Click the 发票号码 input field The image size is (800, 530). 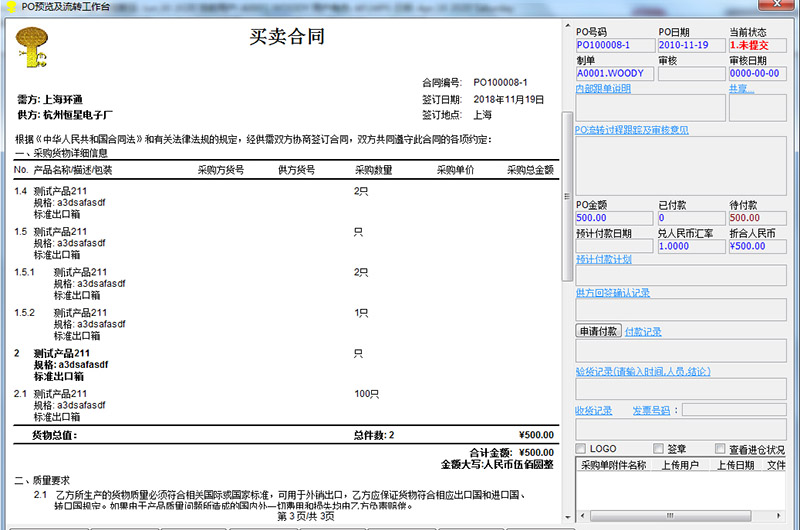coord(734,410)
